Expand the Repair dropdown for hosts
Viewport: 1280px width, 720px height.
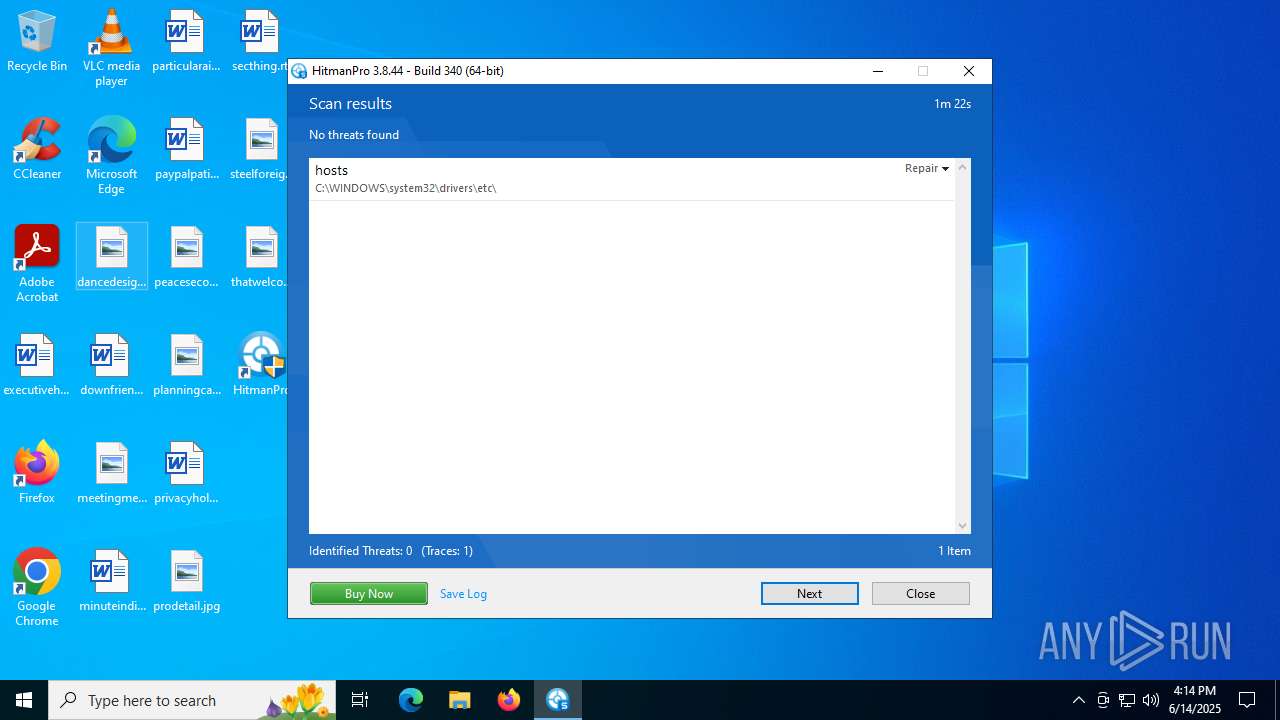point(927,169)
